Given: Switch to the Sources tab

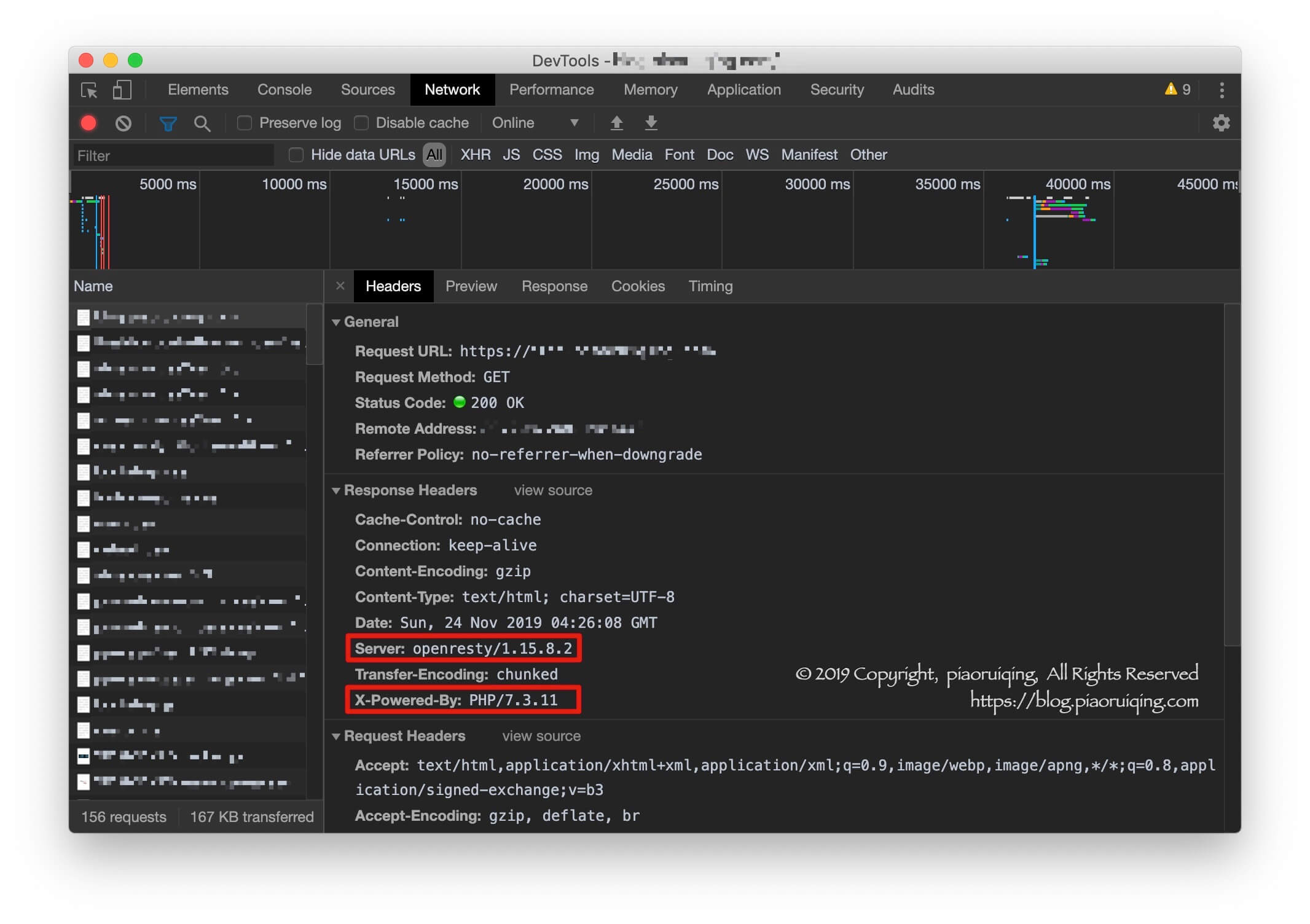Looking at the screenshot, I should 367,90.
